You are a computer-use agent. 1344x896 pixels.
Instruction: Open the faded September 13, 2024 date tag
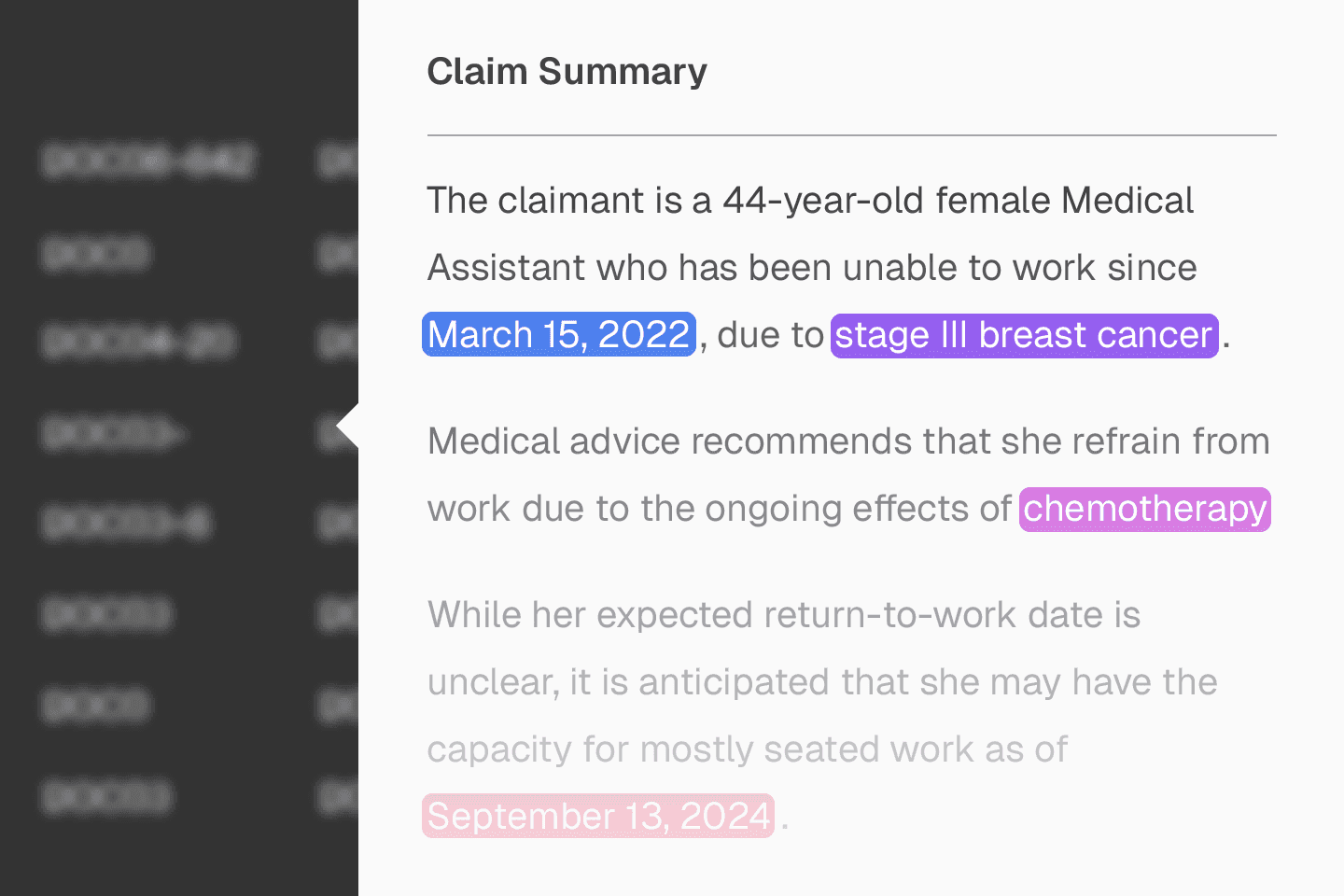click(x=598, y=816)
